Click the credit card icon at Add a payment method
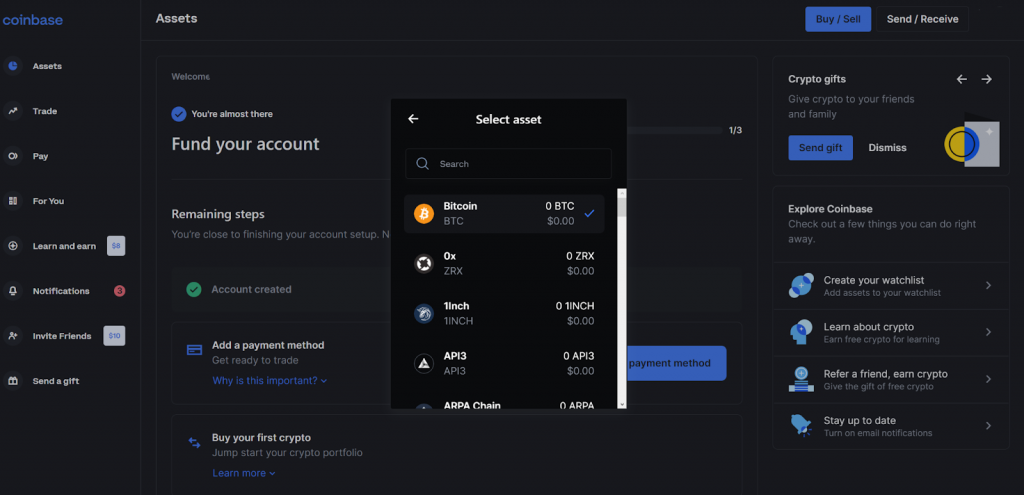 tap(194, 350)
